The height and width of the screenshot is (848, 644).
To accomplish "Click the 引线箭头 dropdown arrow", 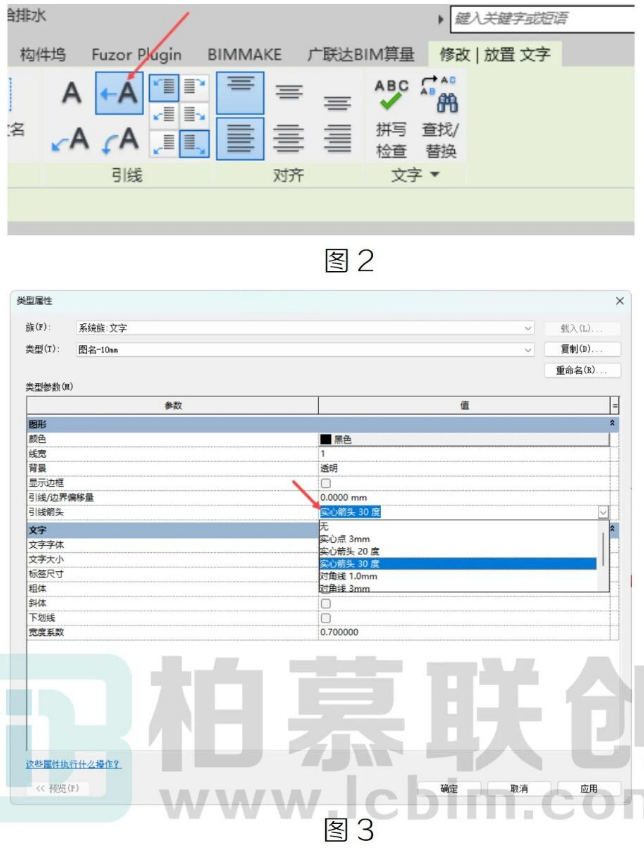I will pyautogui.click(x=603, y=512).
